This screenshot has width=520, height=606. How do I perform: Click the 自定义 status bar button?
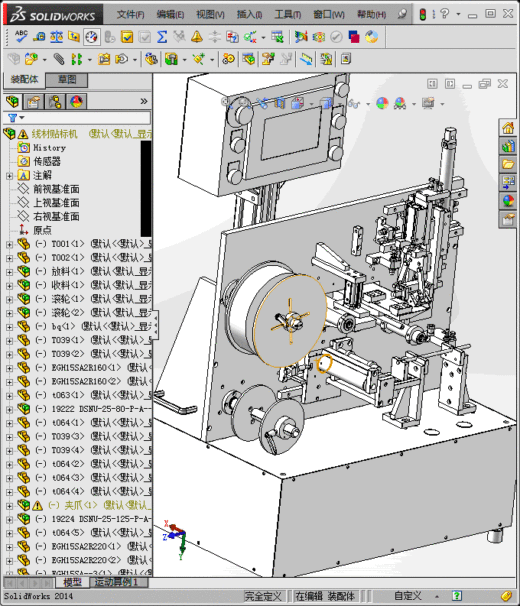[408, 596]
